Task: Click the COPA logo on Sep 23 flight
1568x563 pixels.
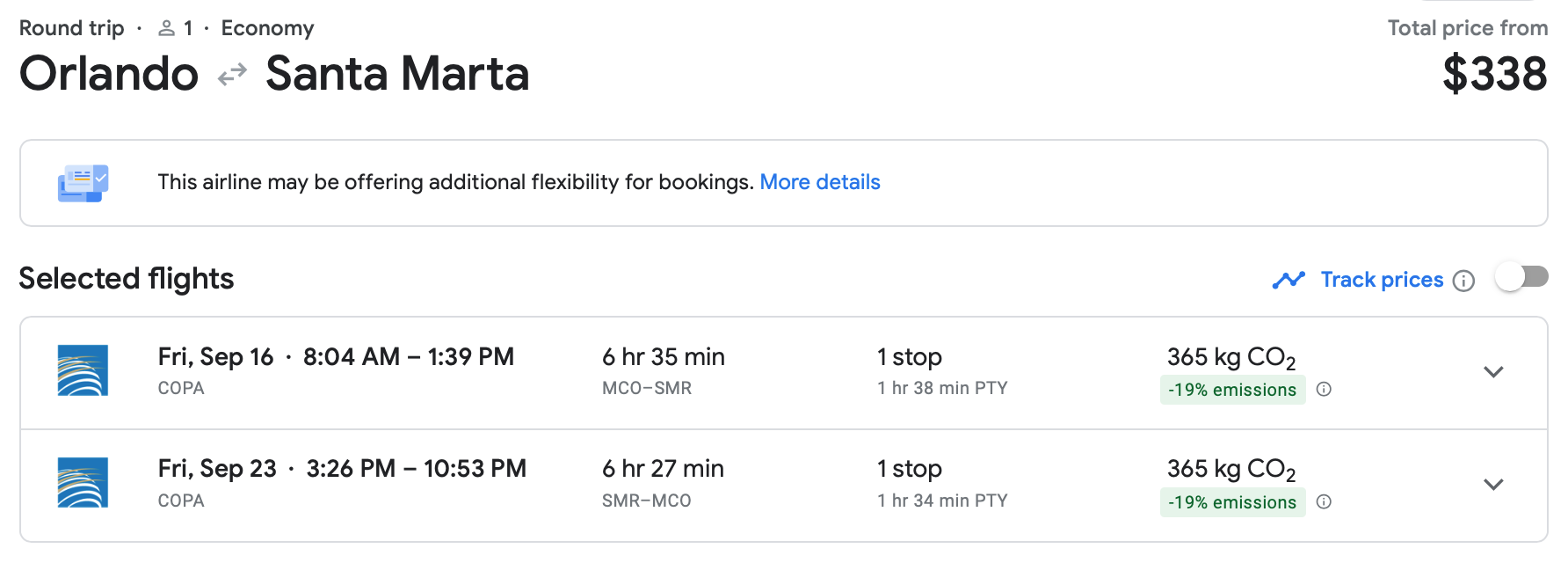Action: 83,483
